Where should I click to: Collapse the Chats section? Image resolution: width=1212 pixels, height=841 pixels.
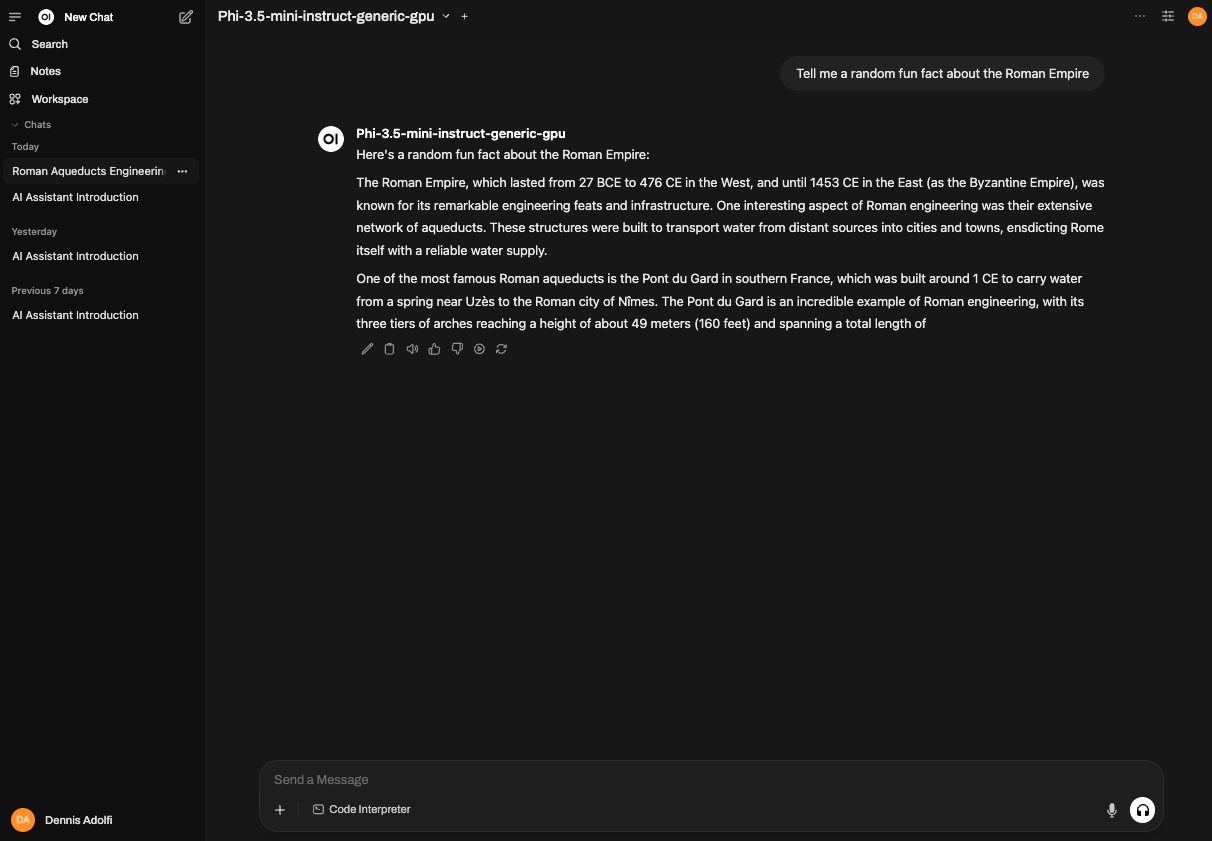click(31, 125)
